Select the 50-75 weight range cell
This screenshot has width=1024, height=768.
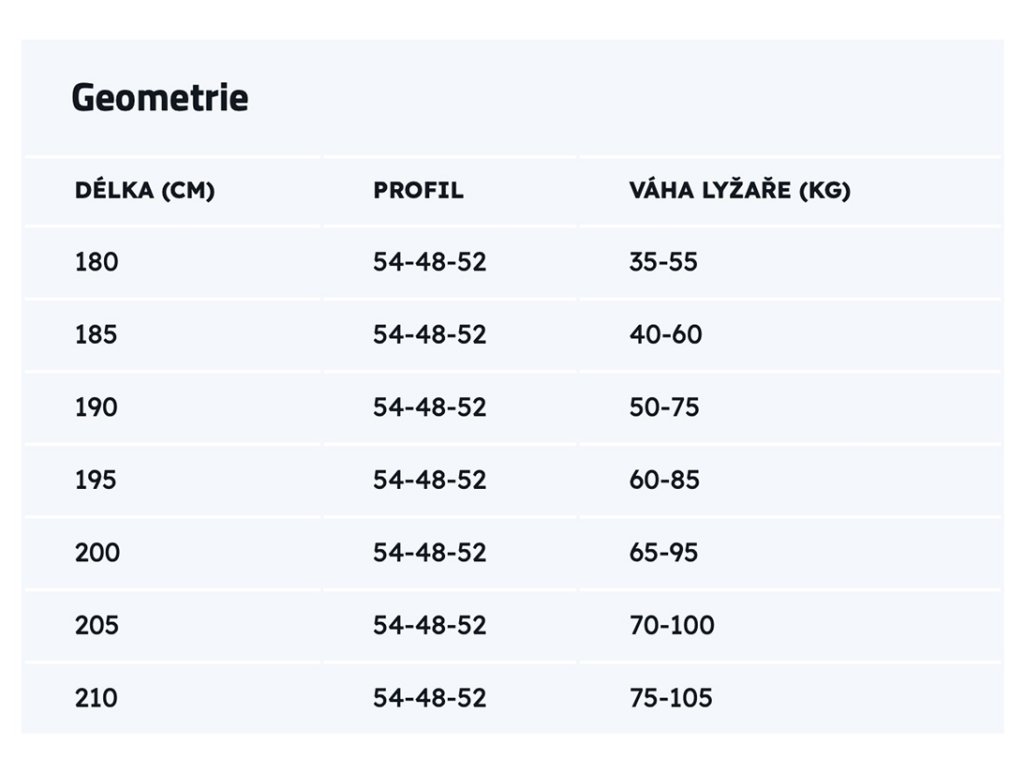point(664,407)
